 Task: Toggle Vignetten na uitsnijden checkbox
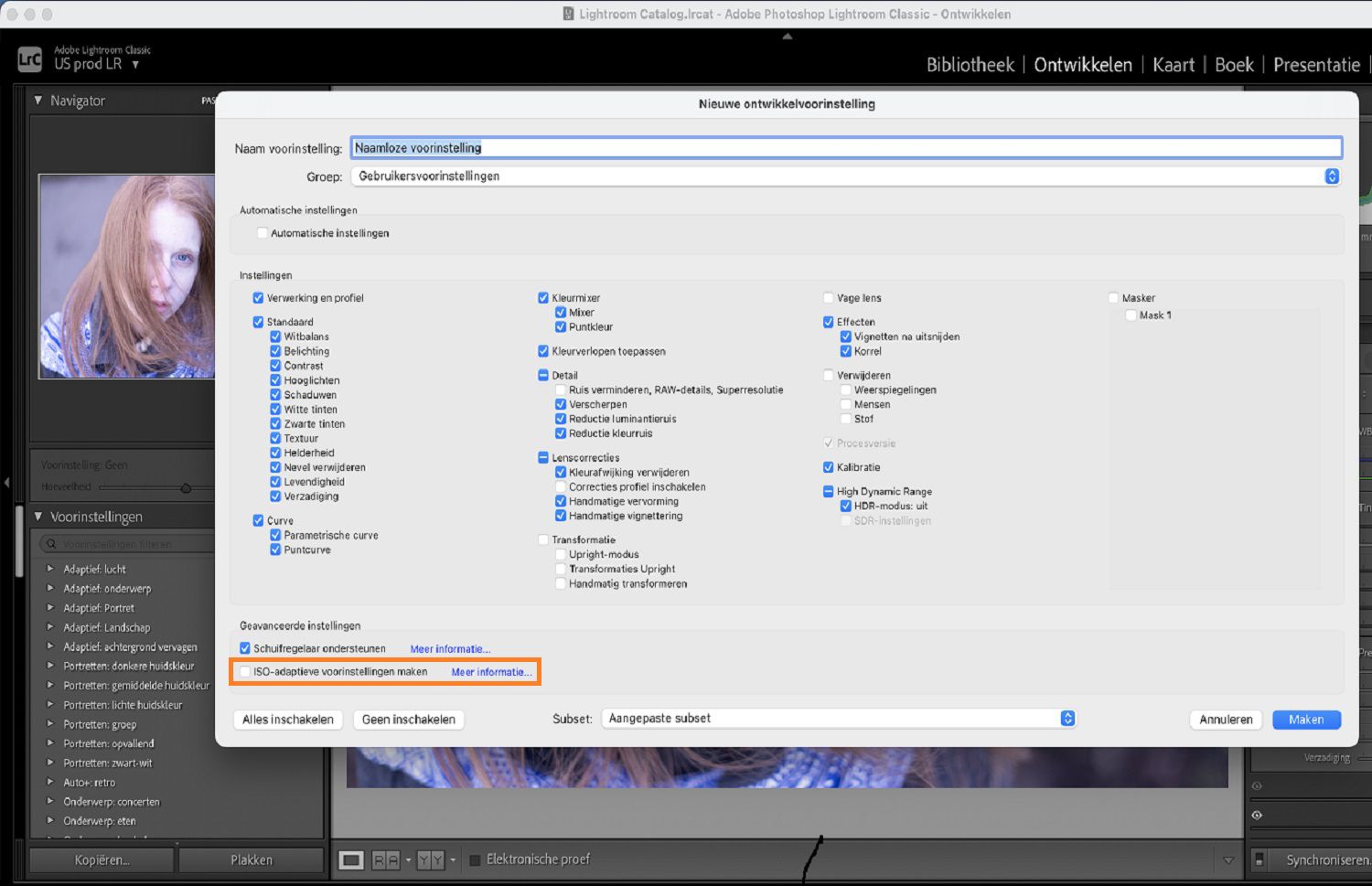(846, 336)
